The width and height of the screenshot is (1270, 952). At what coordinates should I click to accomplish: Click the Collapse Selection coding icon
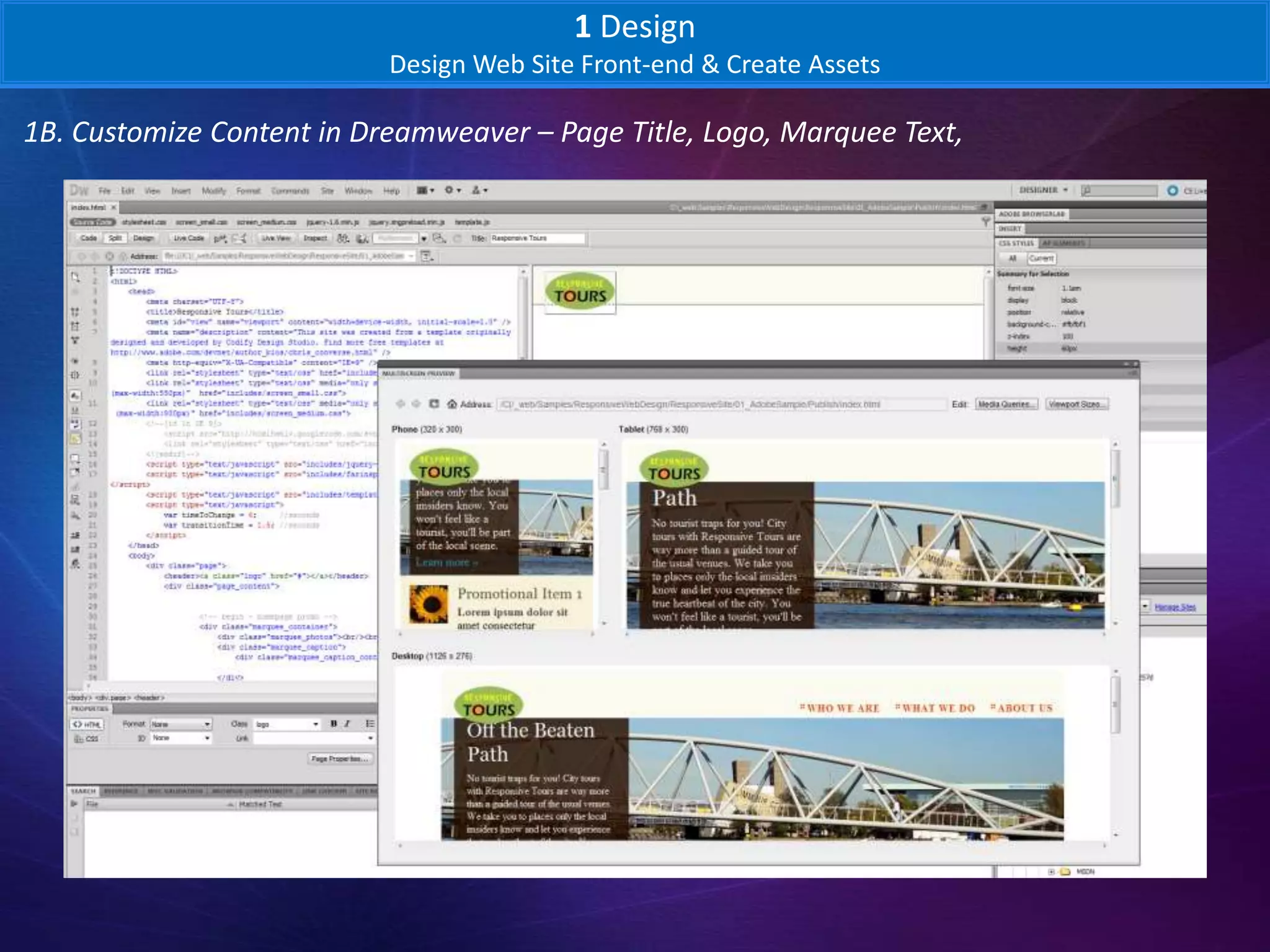click(x=75, y=325)
